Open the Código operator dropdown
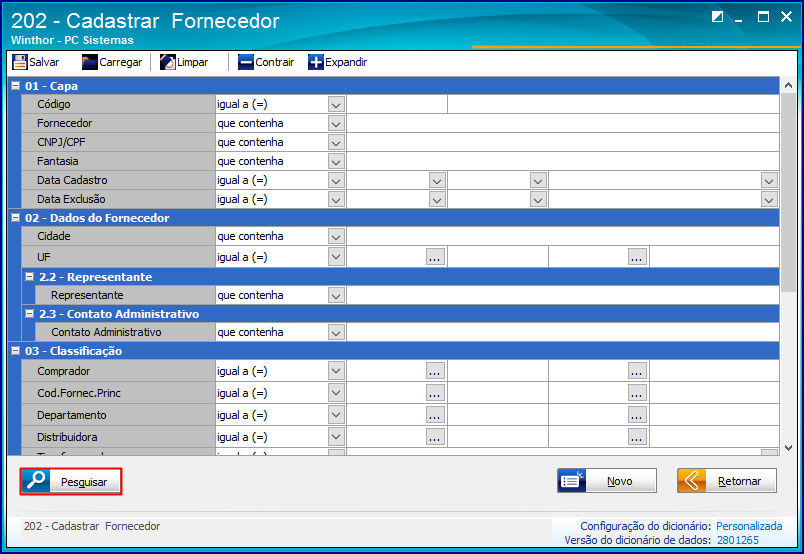 [x=336, y=105]
